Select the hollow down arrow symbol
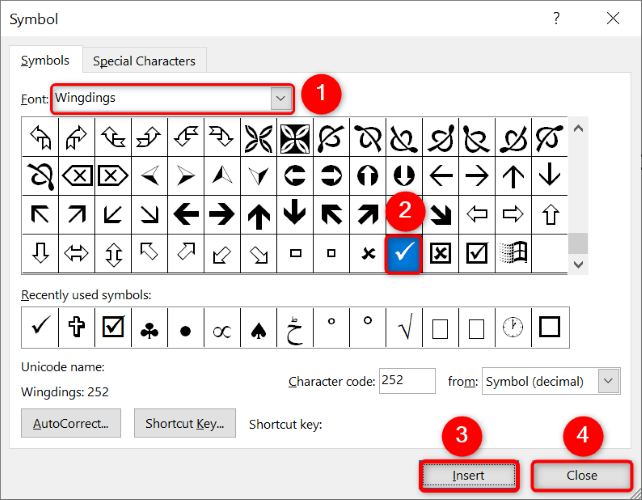Image resolution: width=642 pixels, height=500 pixels. tap(40, 253)
